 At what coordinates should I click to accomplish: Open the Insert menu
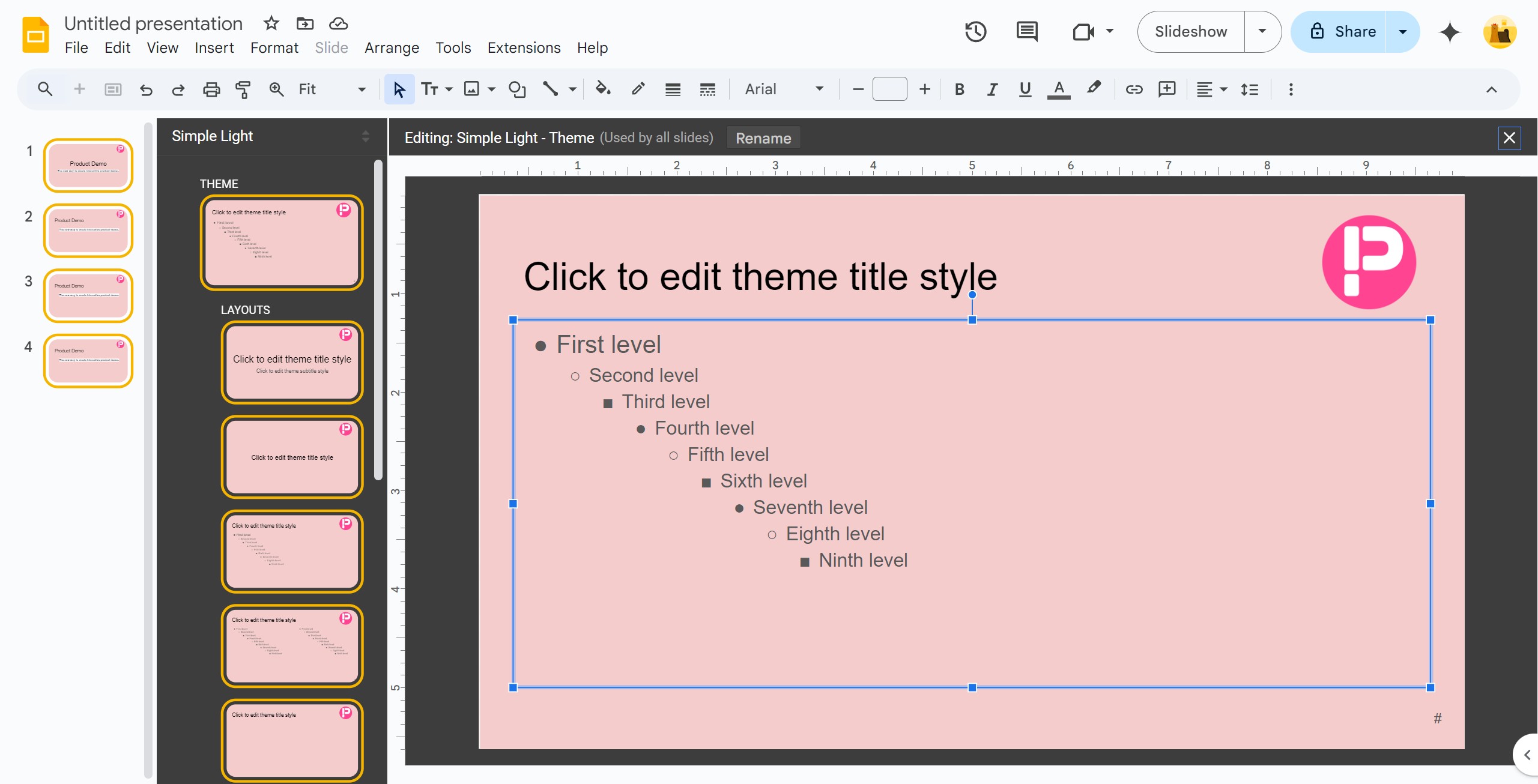point(214,47)
